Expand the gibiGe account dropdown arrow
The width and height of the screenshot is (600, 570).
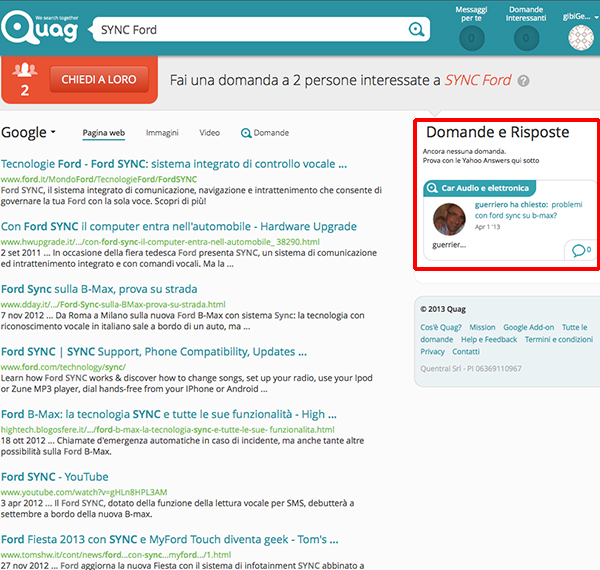(596, 17)
